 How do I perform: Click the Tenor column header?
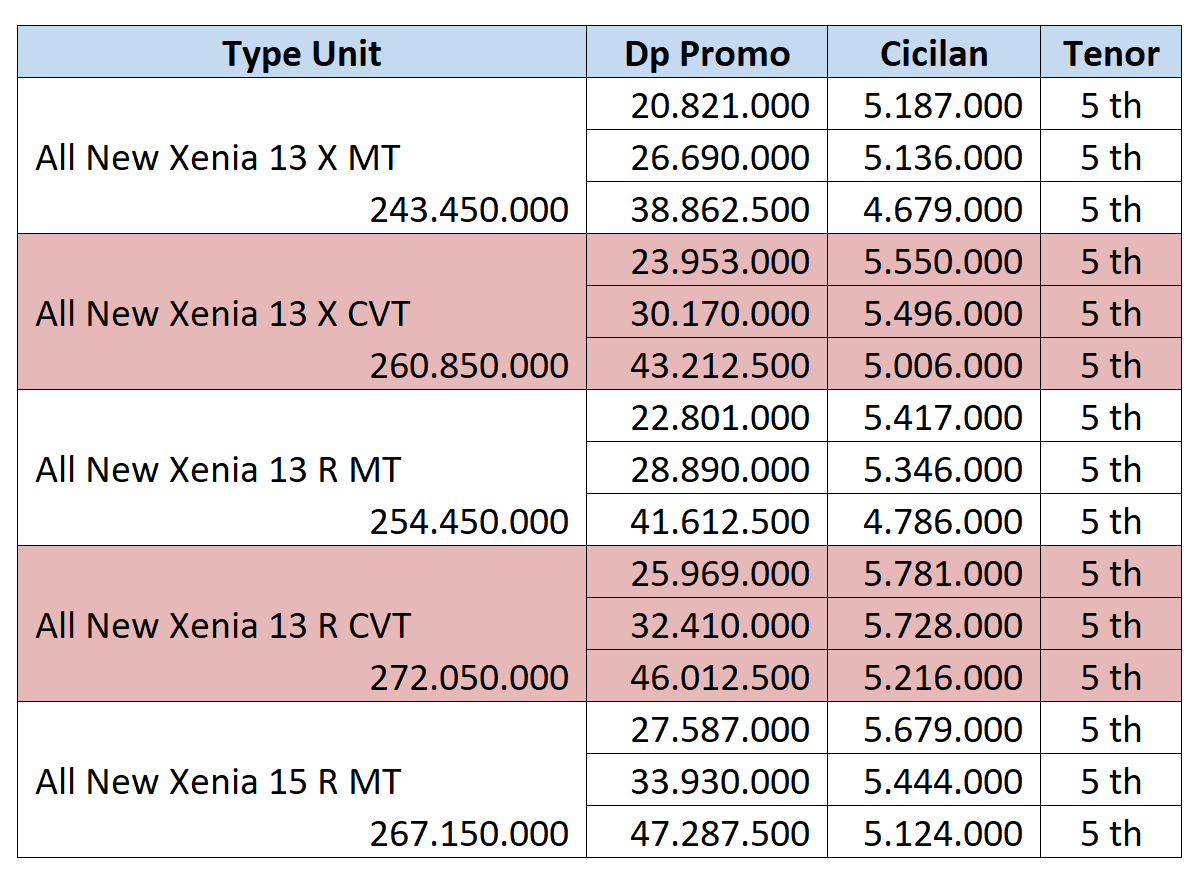[x=1111, y=53]
